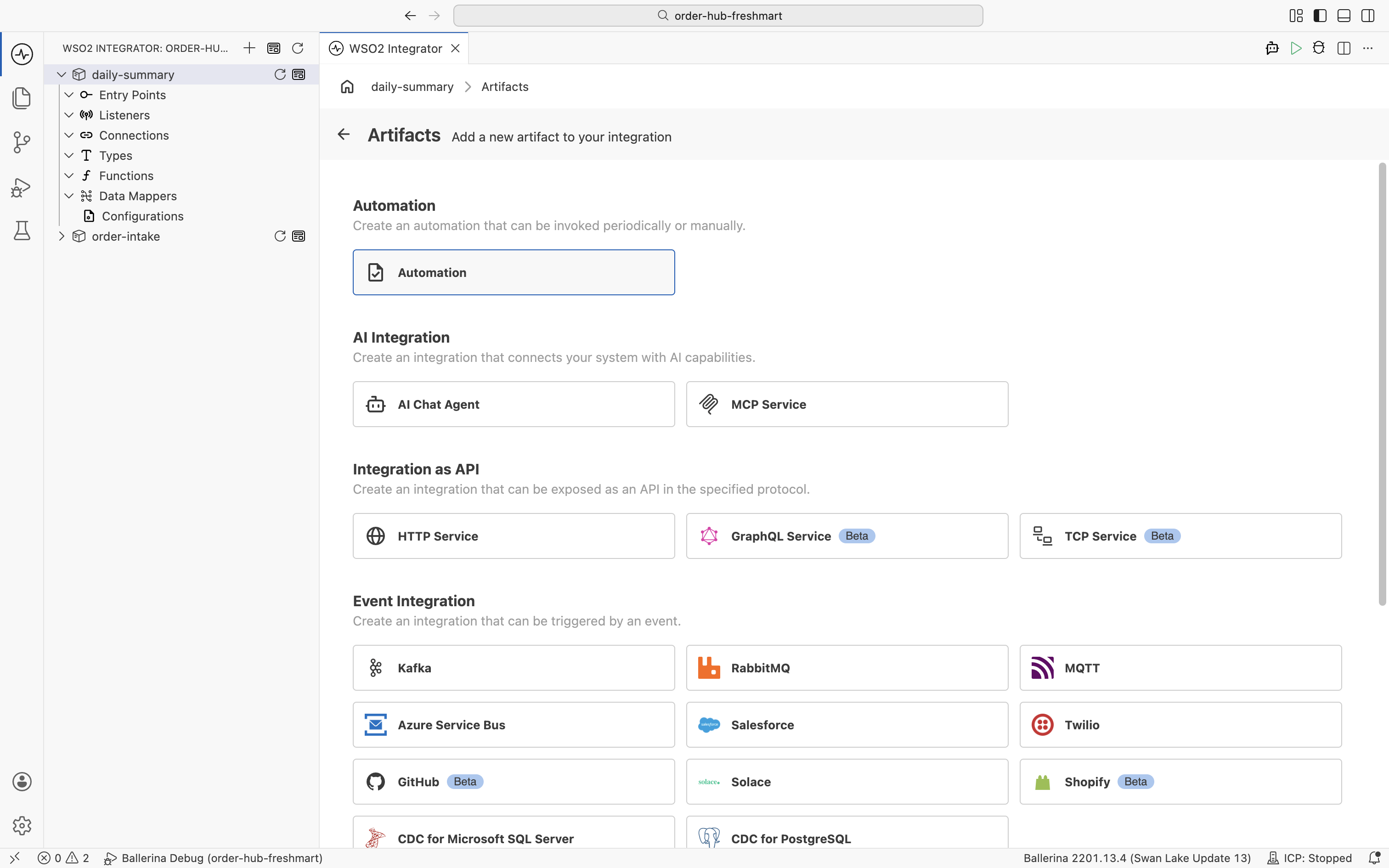Open the Accounts menu icon
The height and width of the screenshot is (868, 1389).
22,781
